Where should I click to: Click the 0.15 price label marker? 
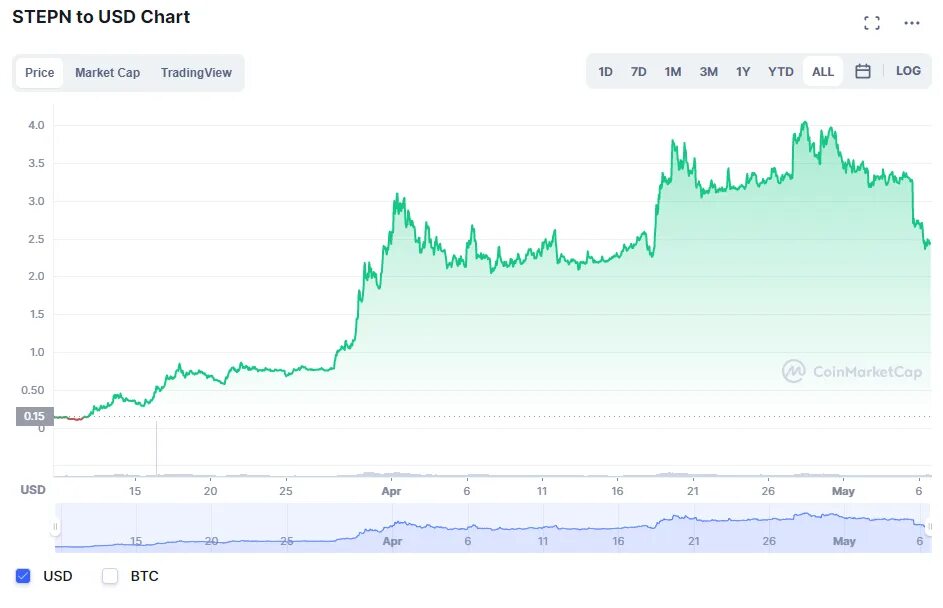click(x=34, y=416)
